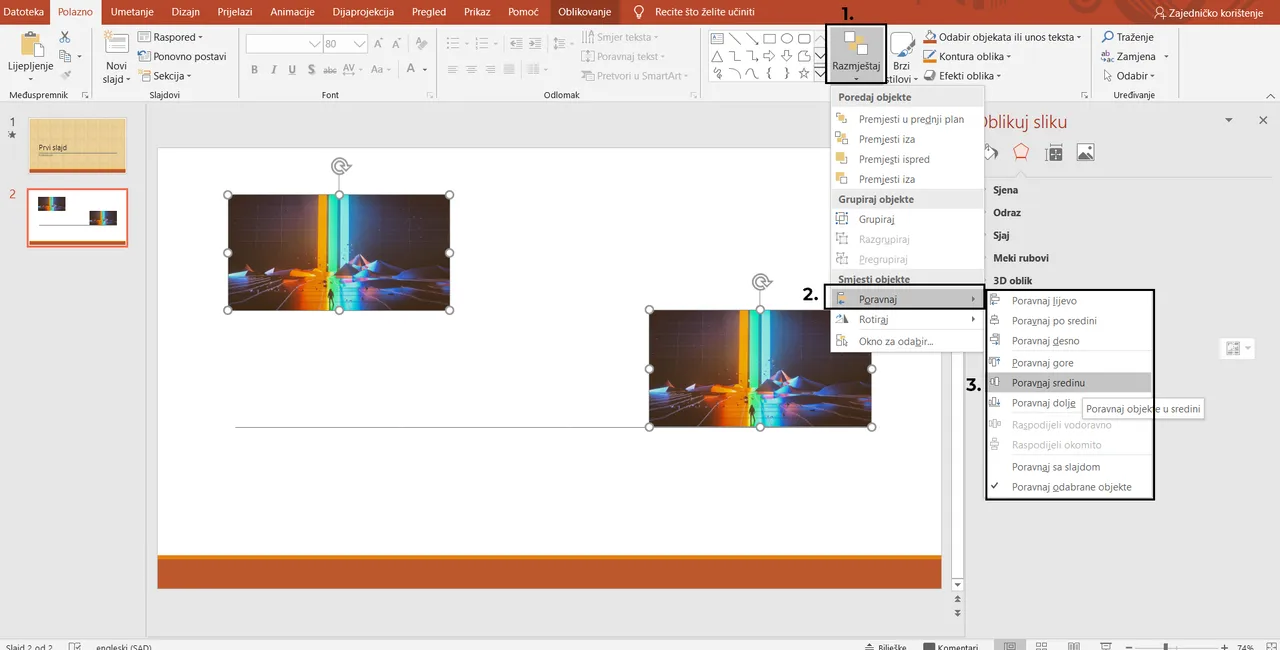Choose Poravnaj gore in align submenu

coord(1069,362)
